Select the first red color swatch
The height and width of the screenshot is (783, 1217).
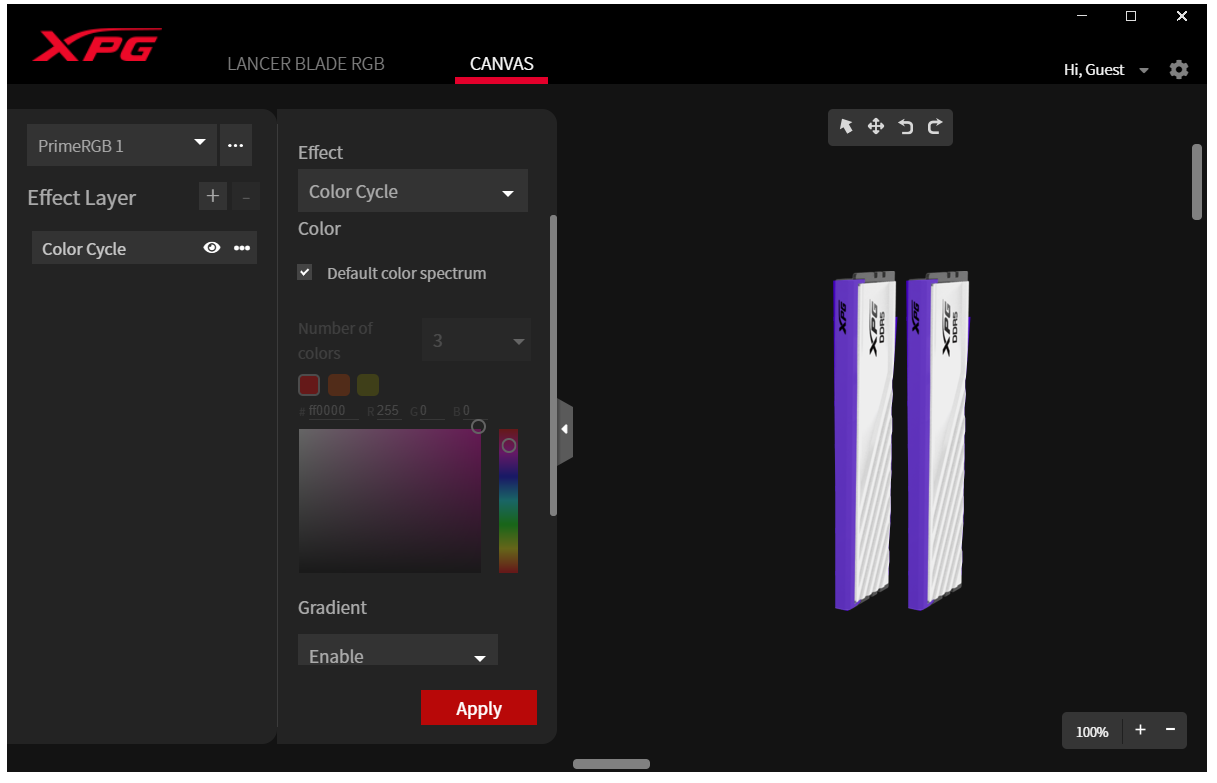[x=309, y=385]
